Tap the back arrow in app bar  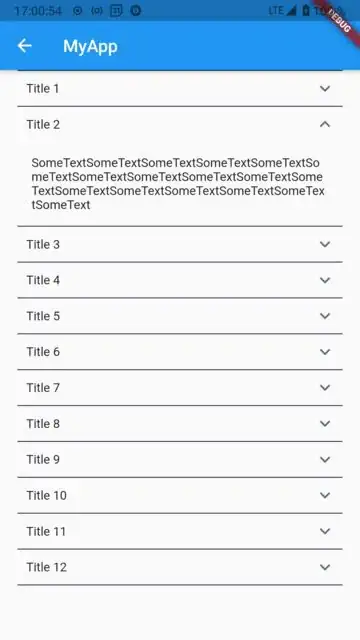pyautogui.click(x=24, y=46)
